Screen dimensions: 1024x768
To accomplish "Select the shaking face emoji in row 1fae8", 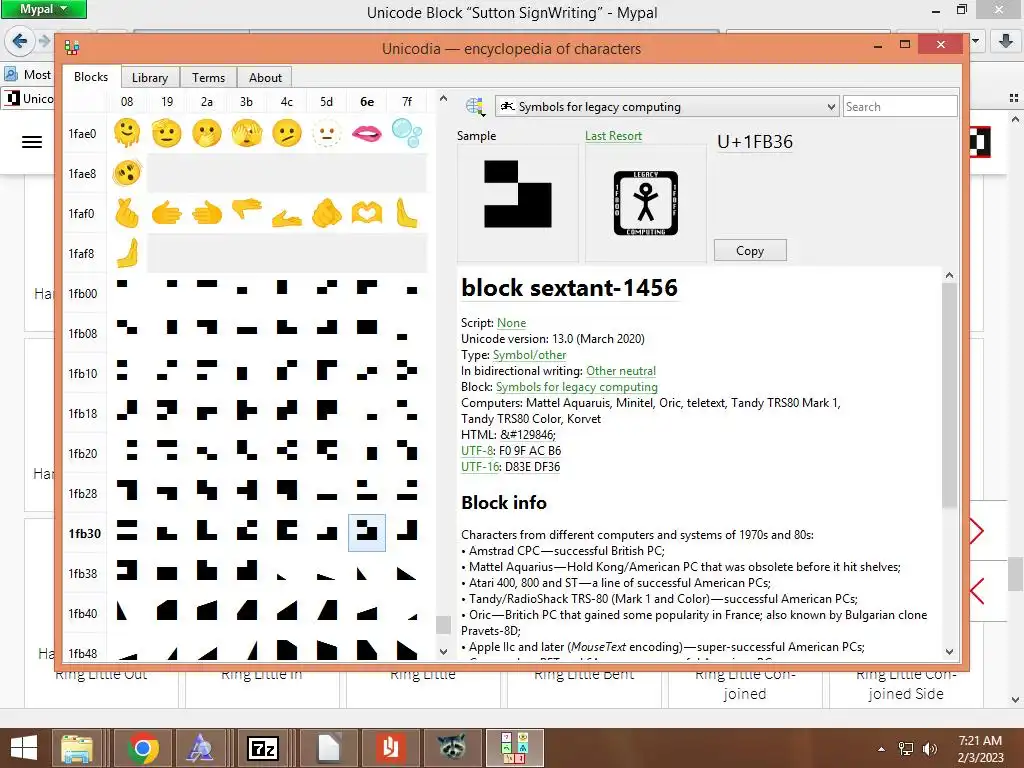I will (x=127, y=173).
